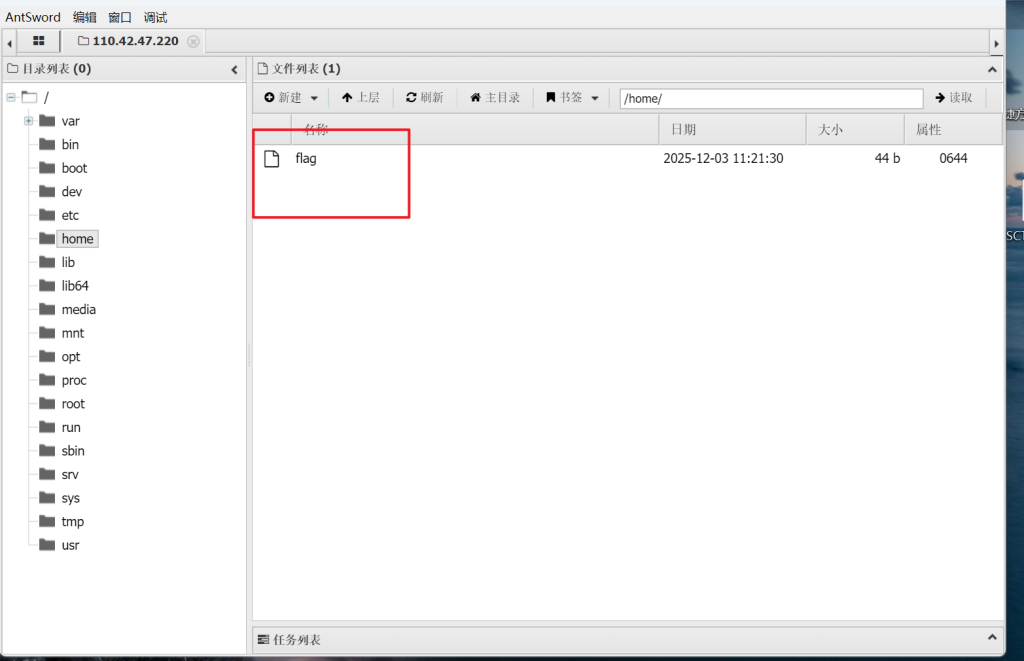Click the path input field /home/

pos(770,98)
